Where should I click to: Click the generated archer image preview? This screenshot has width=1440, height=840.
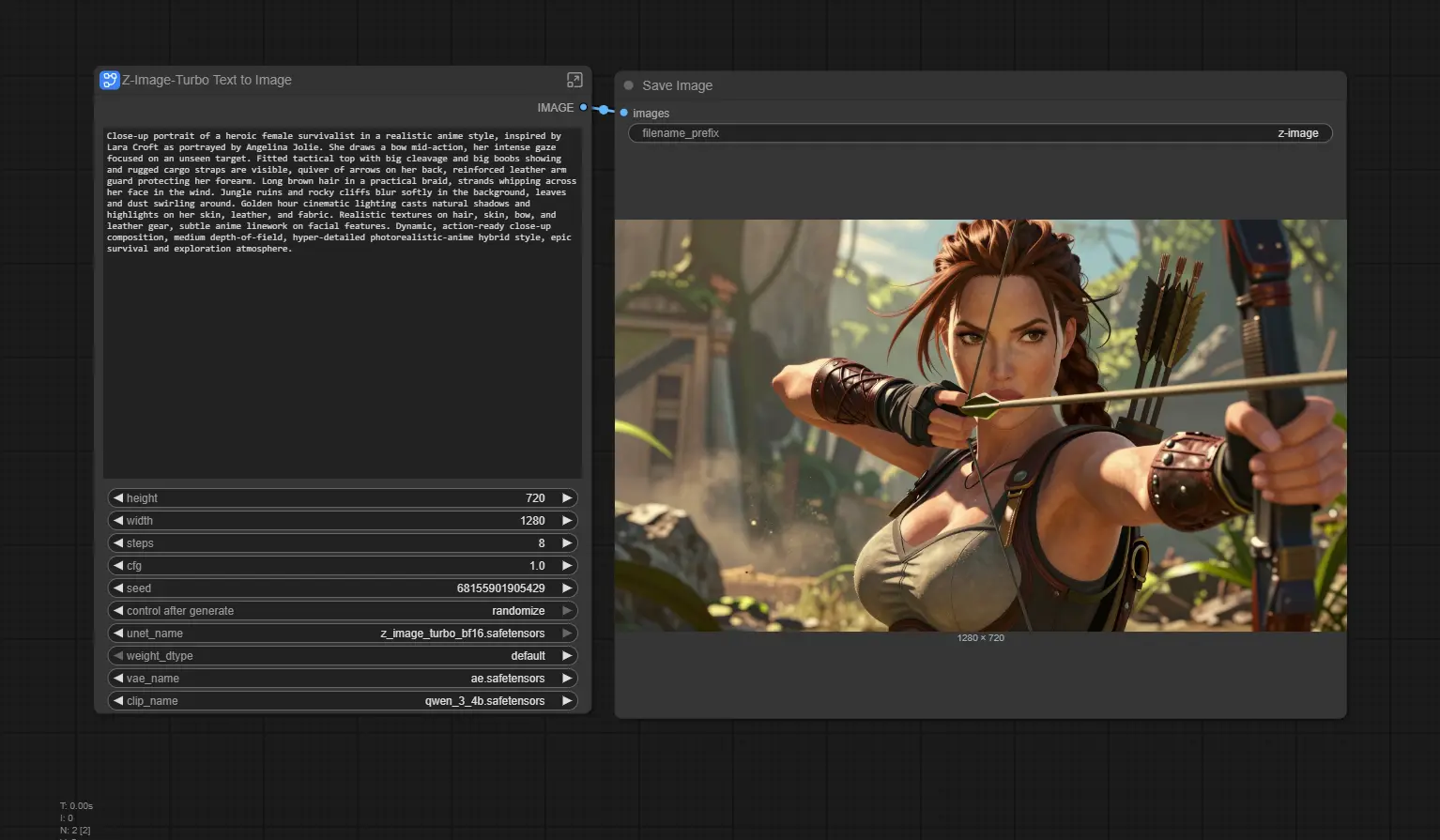coord(980,425)
